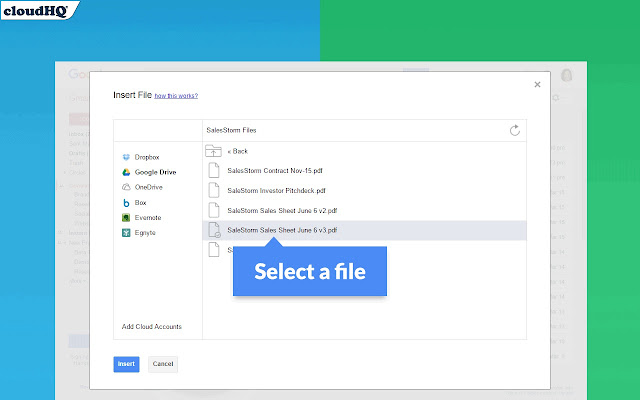
Task: Click the Cancel button
Action: (x=163, y=364)
